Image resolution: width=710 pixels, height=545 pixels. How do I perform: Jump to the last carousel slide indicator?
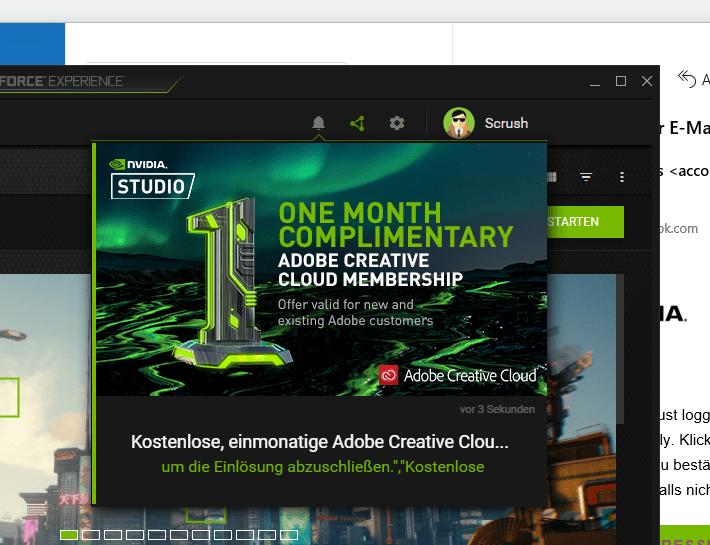[x=289, y=535]
